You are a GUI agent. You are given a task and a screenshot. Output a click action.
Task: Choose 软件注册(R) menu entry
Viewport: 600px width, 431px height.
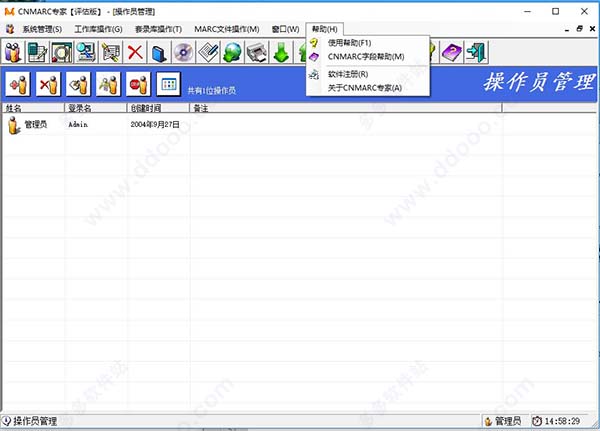pos(348,74)
